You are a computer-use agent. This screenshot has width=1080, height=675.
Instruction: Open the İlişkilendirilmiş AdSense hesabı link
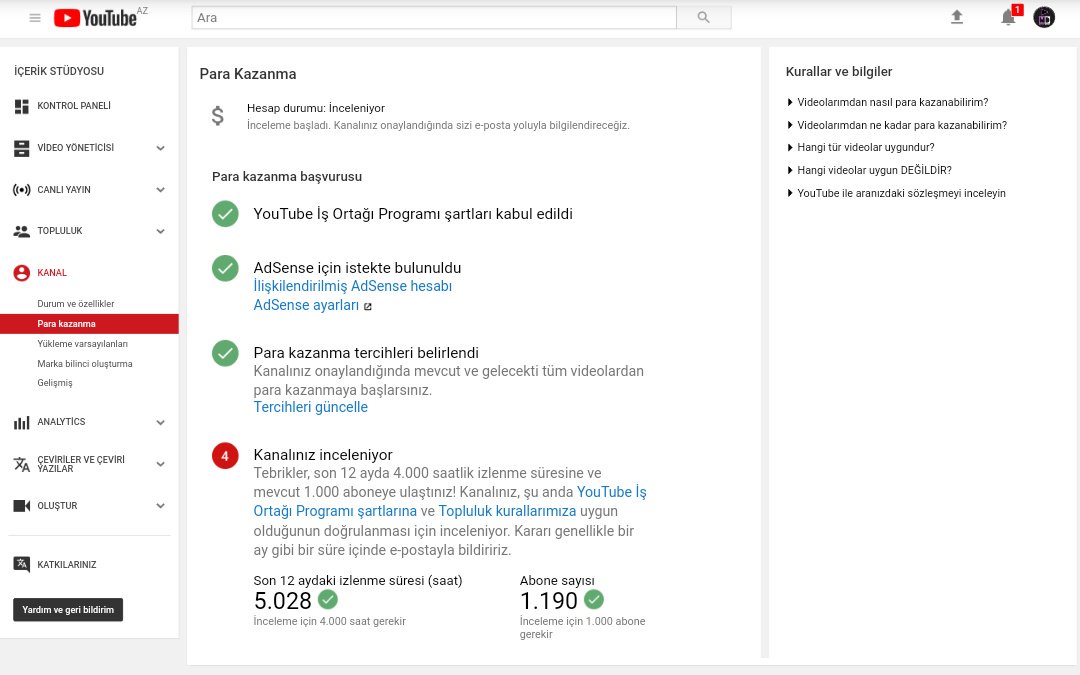353,287
